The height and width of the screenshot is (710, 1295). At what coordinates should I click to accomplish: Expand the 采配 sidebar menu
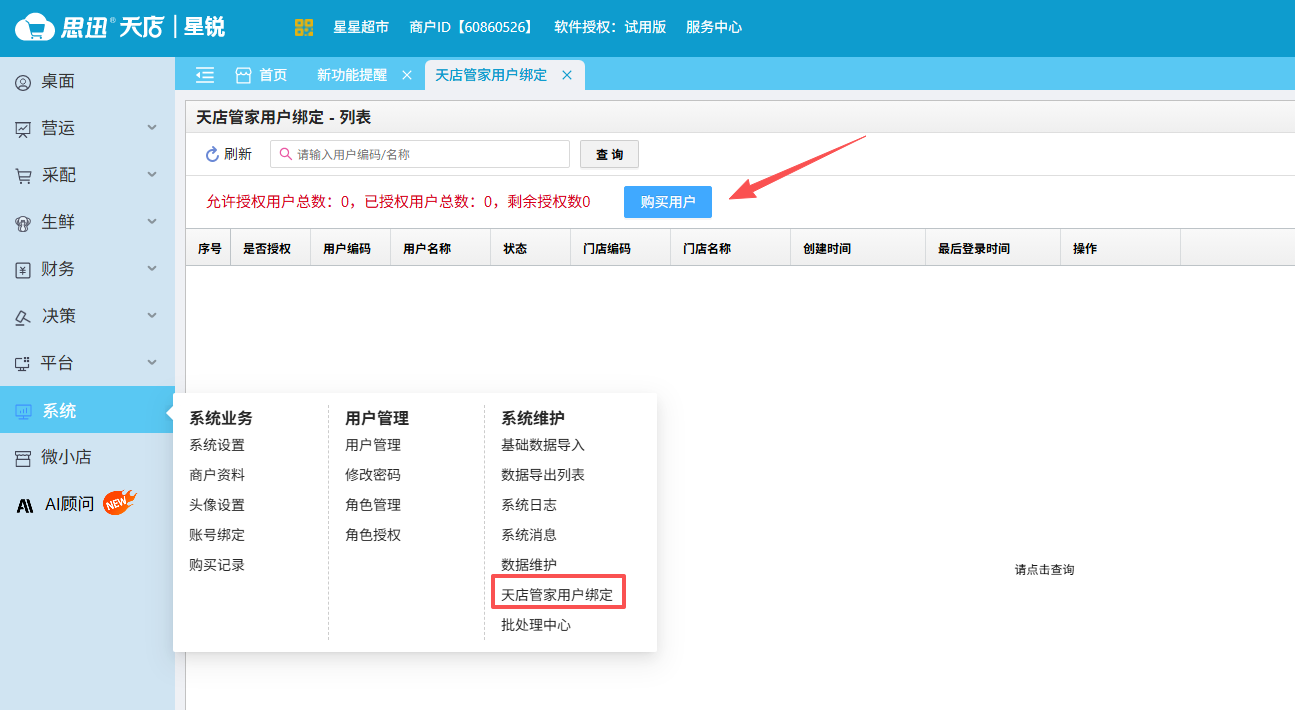point(86,175)
